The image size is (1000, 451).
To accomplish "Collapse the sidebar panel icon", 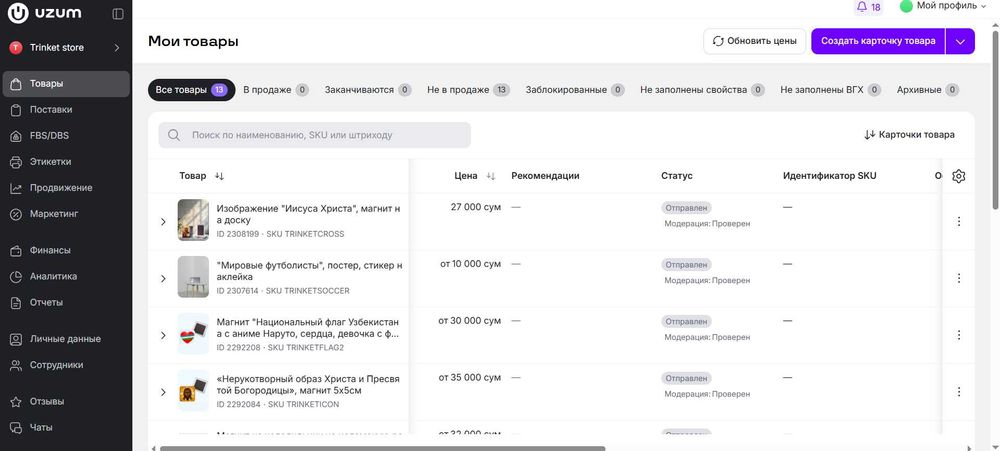I will coord(118,13).
